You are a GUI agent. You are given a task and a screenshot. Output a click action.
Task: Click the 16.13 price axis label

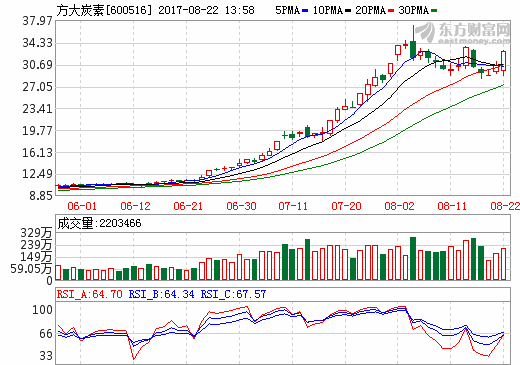click(37, 152)
